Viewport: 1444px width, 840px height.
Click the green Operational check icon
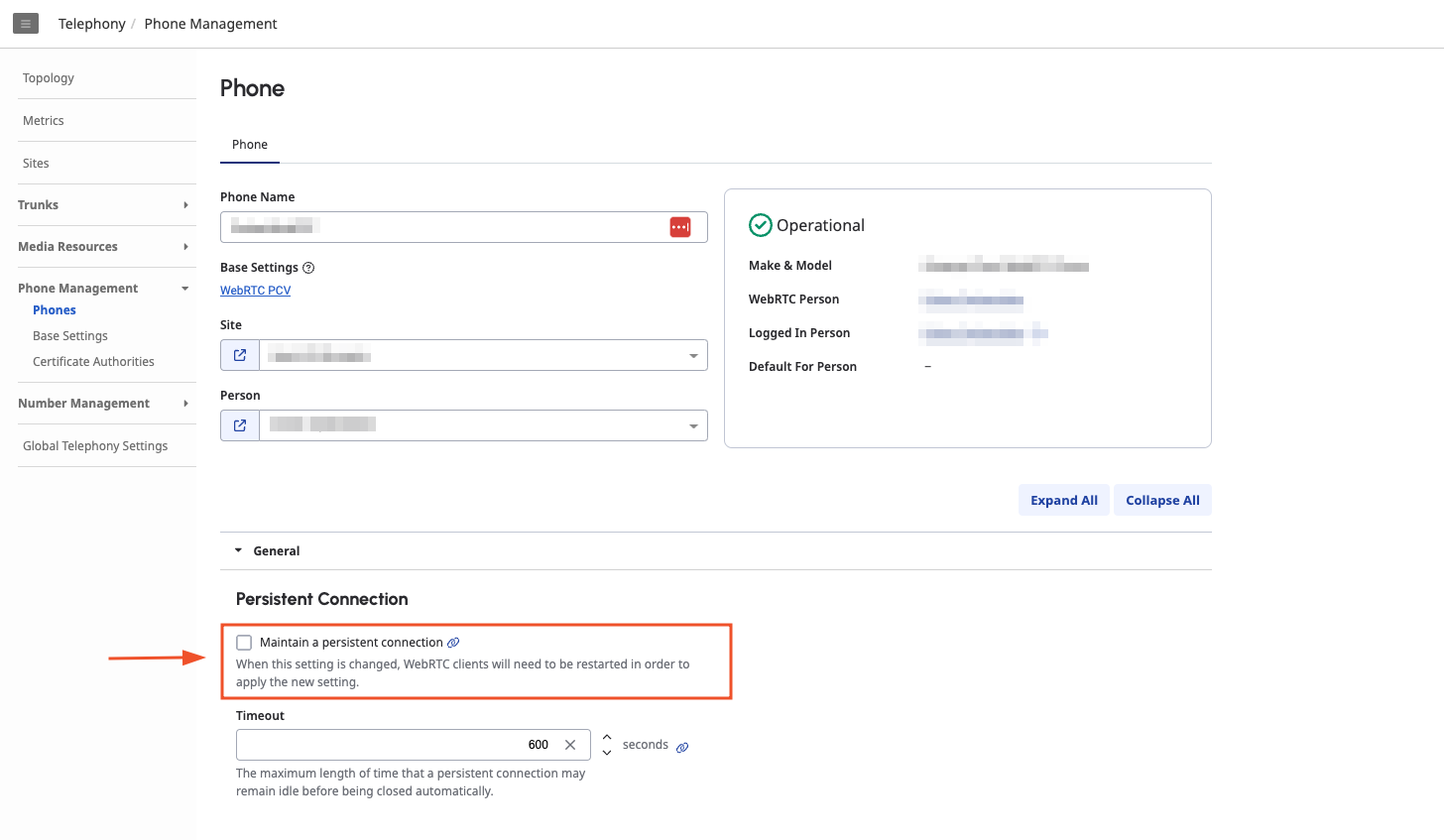point(761,225)
